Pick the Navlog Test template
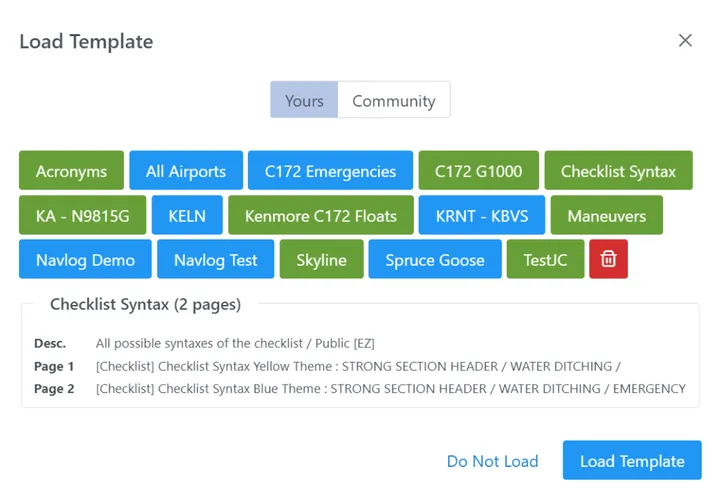 point(215,259)
